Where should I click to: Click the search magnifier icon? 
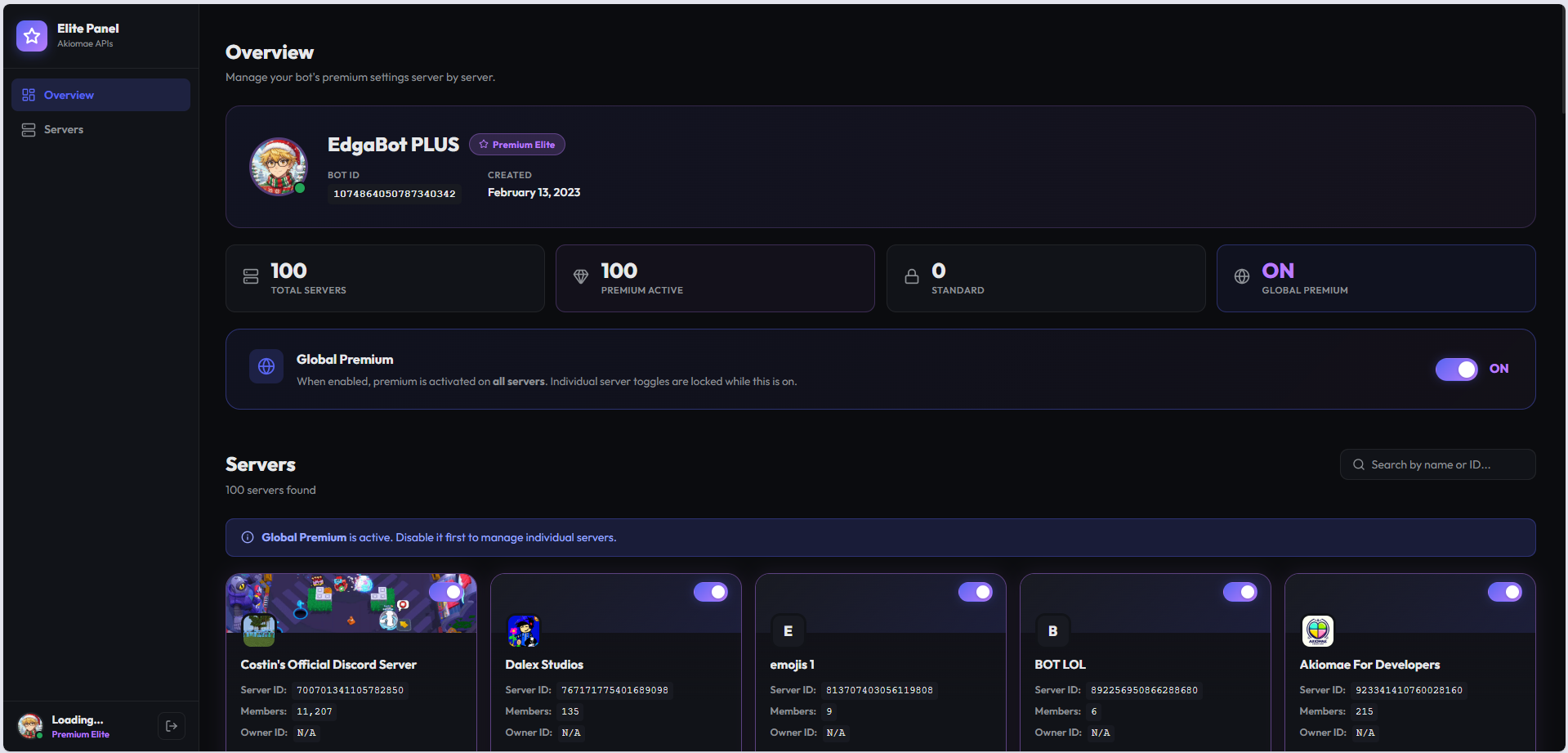pos(1359,464)
